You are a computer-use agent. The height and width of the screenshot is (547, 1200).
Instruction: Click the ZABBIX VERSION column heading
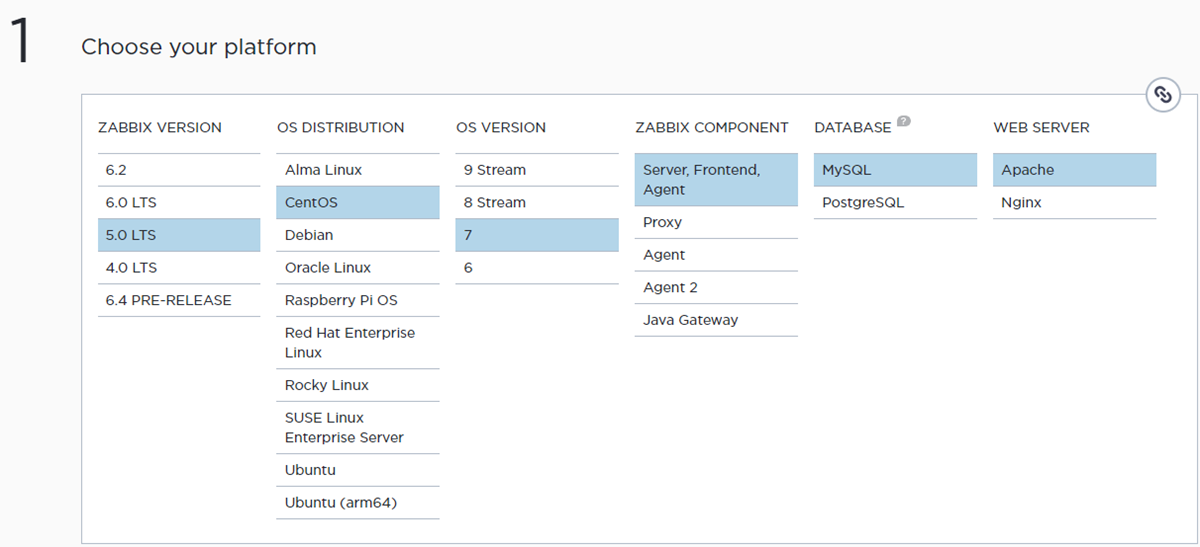[160, 128]
